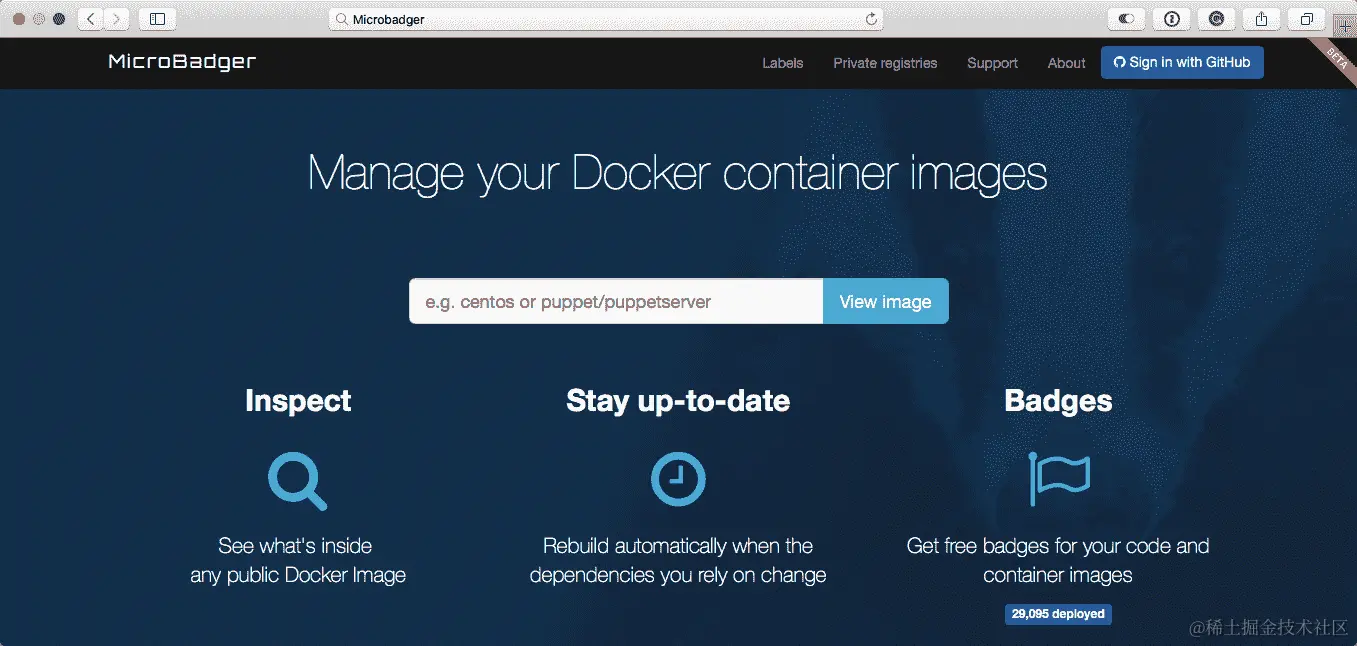Click the View image button
Image resolution: width=1357 pixels, height=646 pixels.
point(885,301)
